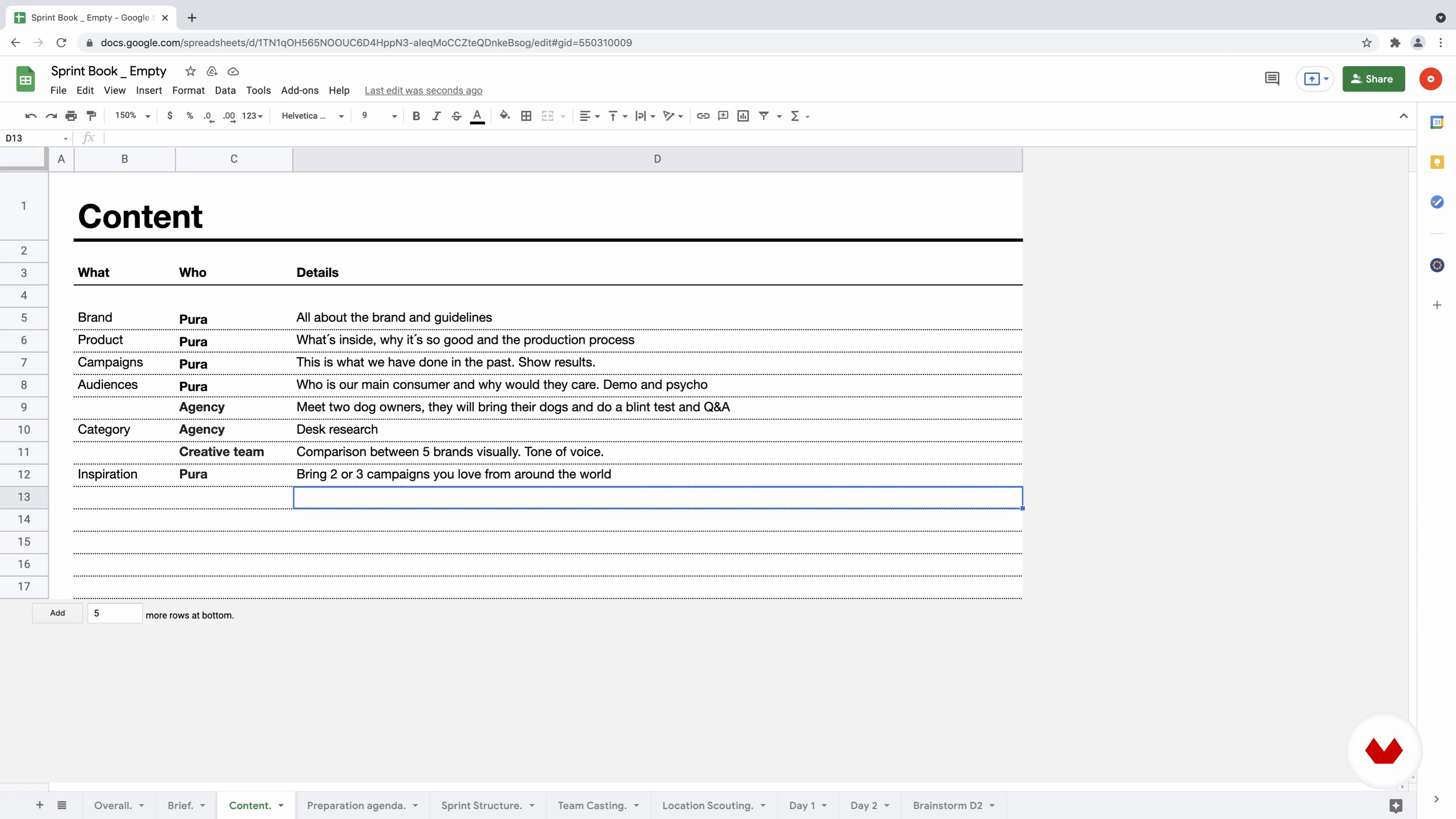Bookmark this page star in address bar
1456x819 pixels.
[x=1367, y=43]
